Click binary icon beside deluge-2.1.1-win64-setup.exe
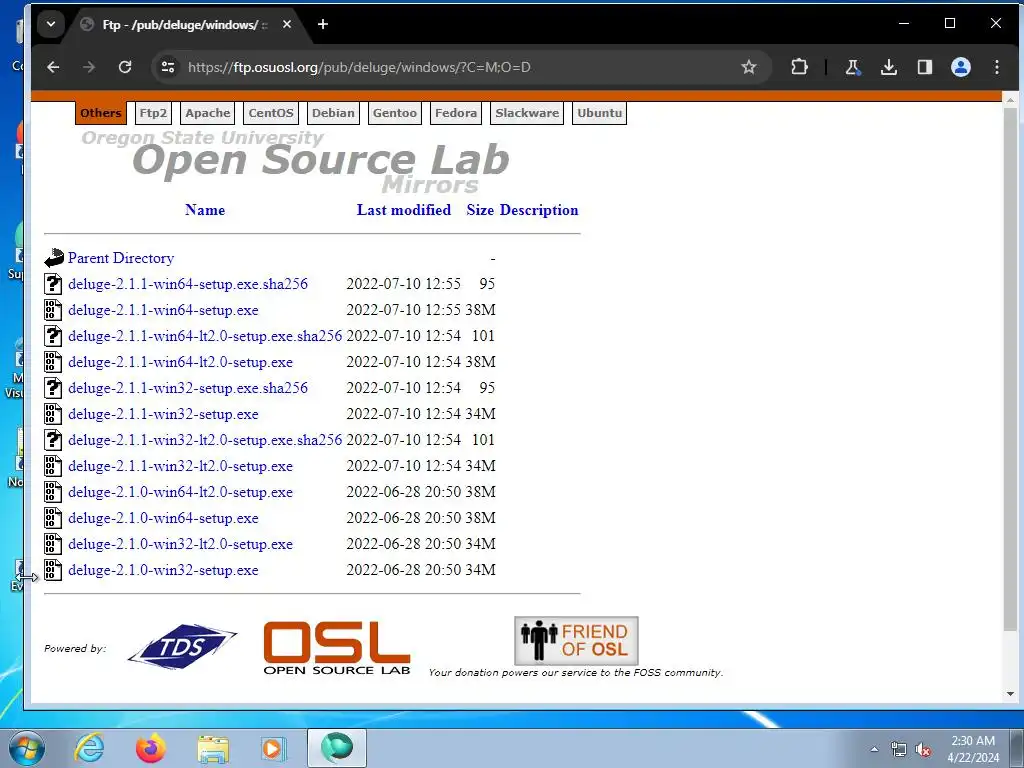This screenshot has height=768, width=1024. tap(53, 310)
